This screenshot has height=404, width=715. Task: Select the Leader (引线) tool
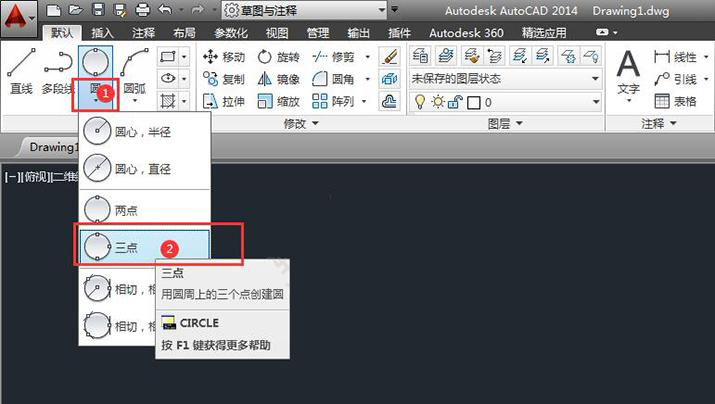(x=675, y=79)
